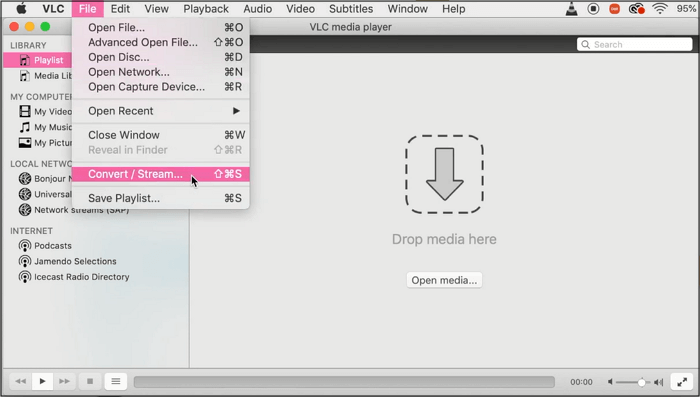Click the Bonjour network globe icon
This screenshot has width=700, height=397.
pyautogui.click(x=25, y=178)
